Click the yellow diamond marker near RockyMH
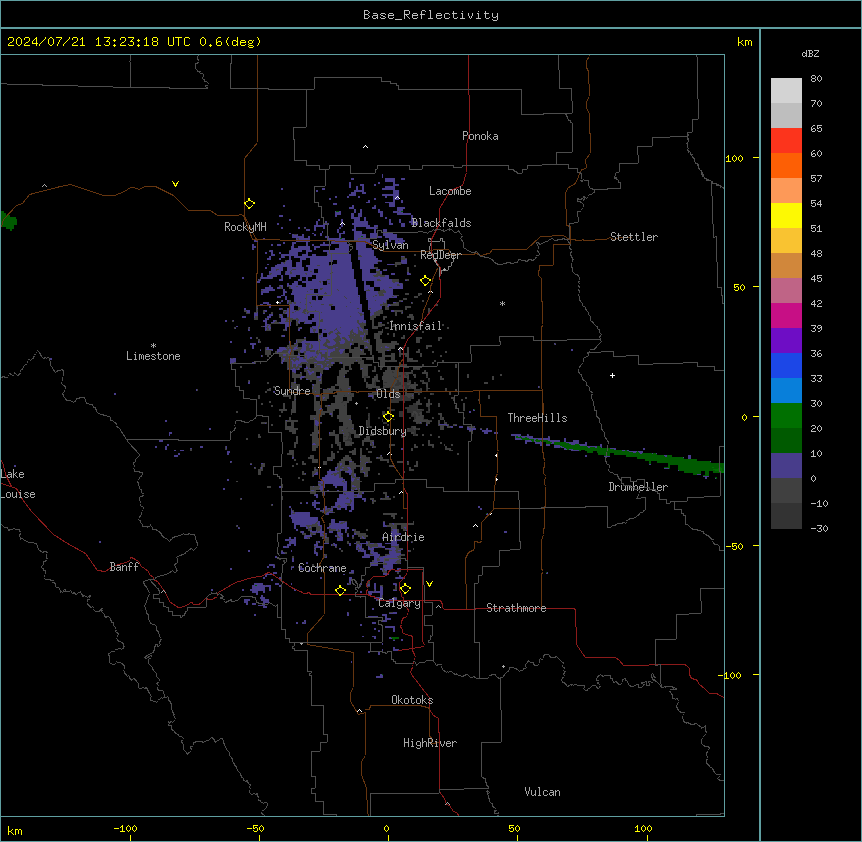The image size is (862, 842). point(250,204)
